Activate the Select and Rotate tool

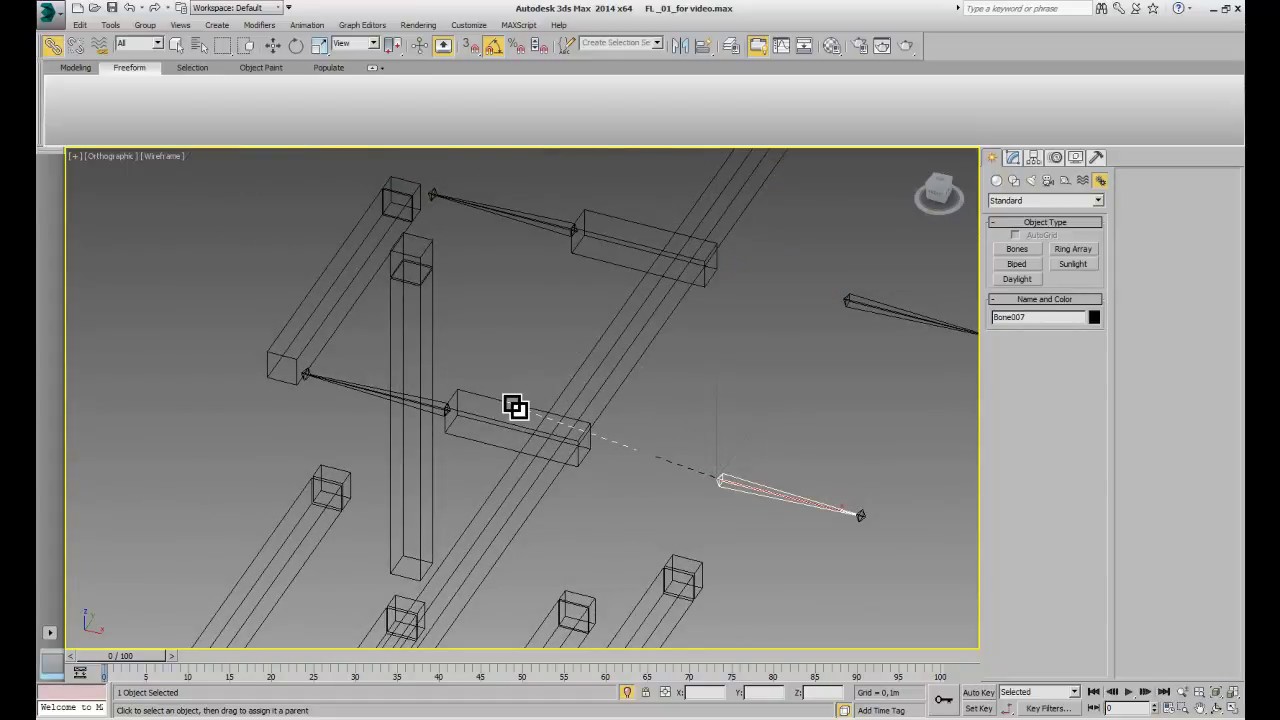[296, 45]
